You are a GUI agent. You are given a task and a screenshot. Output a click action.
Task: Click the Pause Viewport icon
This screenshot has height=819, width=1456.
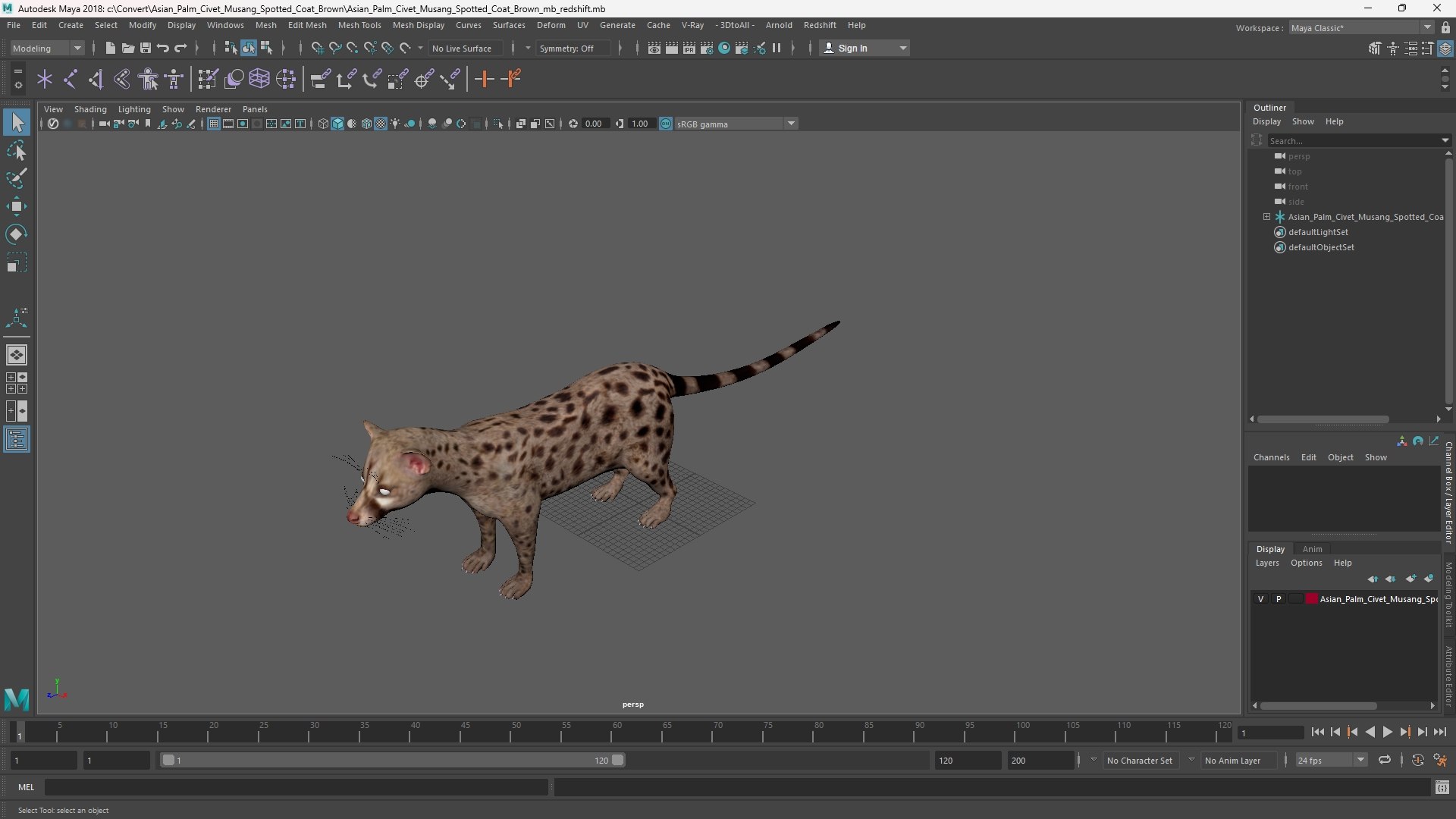[777, 48]
